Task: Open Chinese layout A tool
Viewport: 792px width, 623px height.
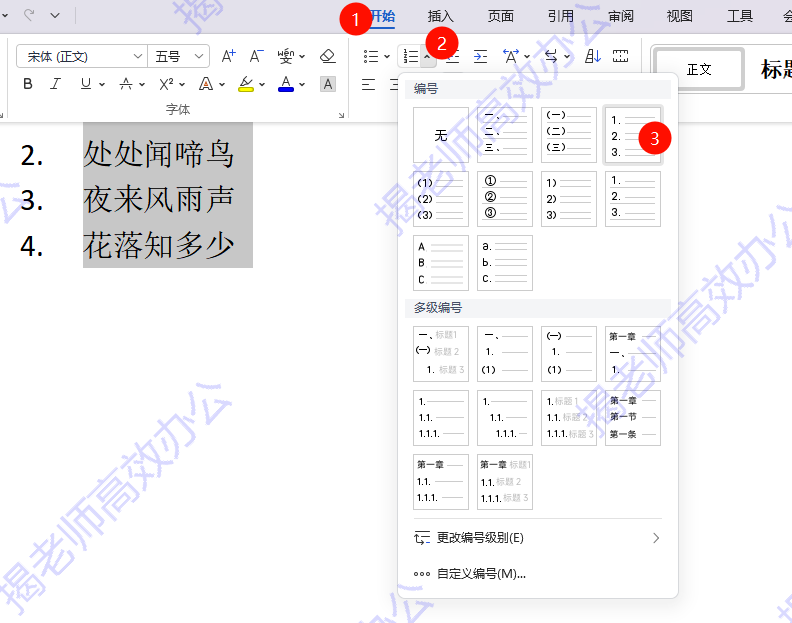Action: point(511,56)
